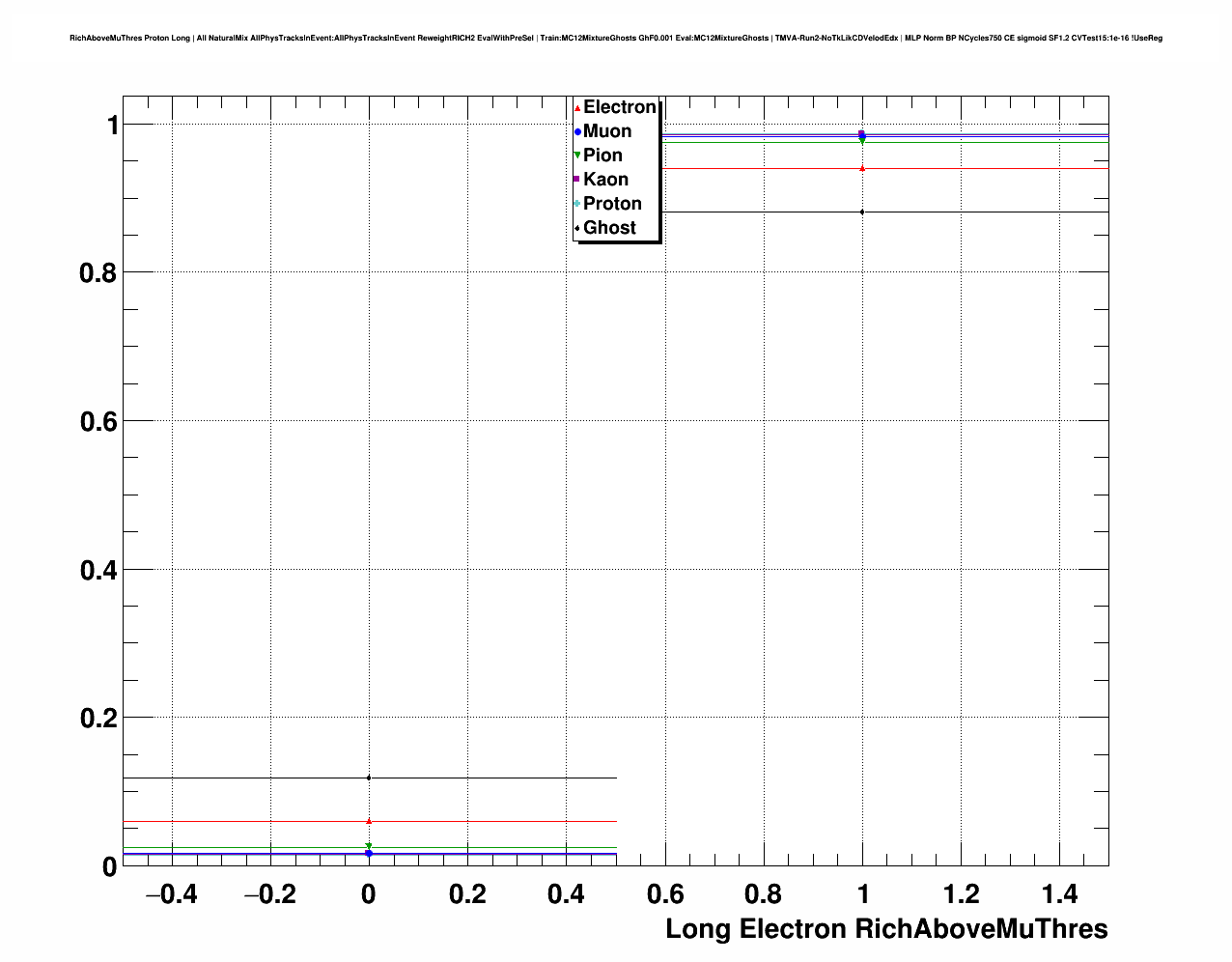
Task: Click the purple Kaon square legend marker
Action: coord(577,180)
